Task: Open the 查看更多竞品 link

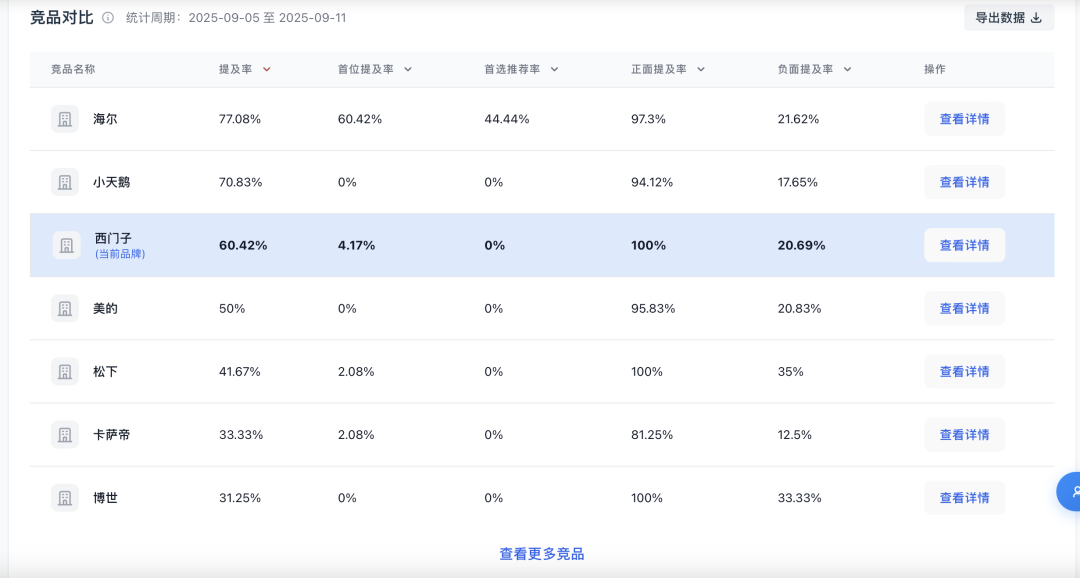Action: point(541,554)
